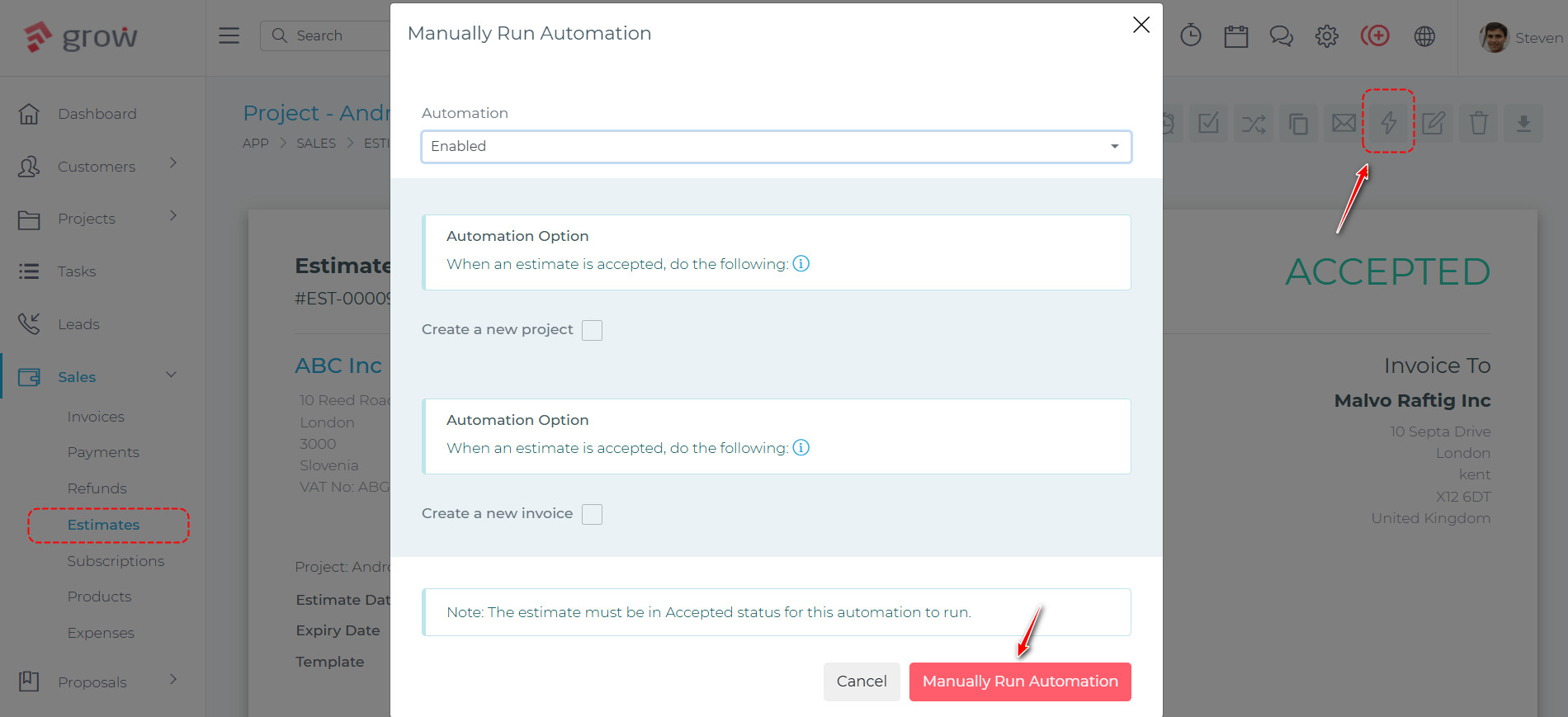Click the Tasks sidebar label

pyautogui.click(x=77, y=271)
